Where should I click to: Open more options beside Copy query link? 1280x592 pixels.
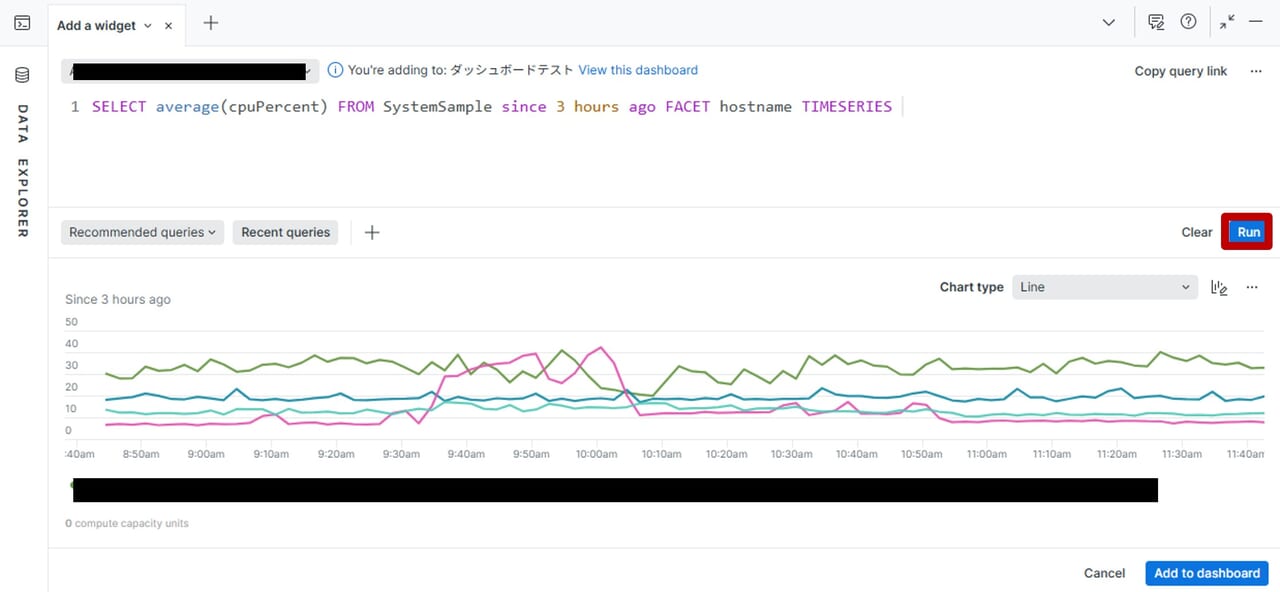point(1252,71)
